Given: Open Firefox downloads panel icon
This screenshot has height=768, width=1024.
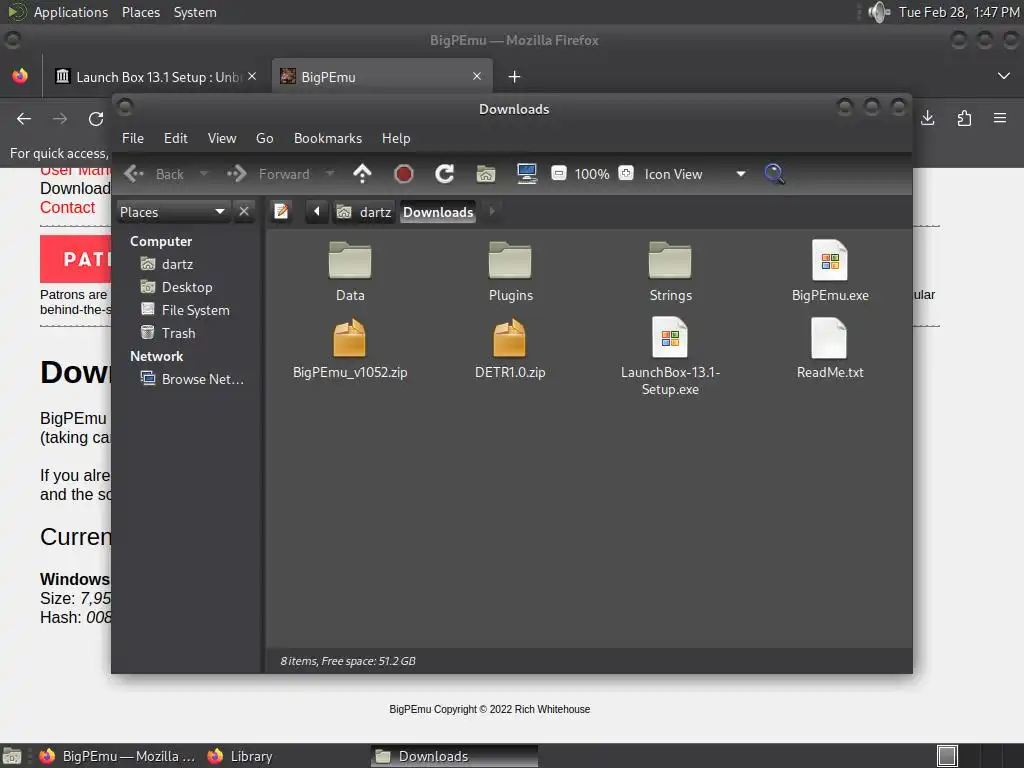Looking at the screenshot, I should point(927,118).
